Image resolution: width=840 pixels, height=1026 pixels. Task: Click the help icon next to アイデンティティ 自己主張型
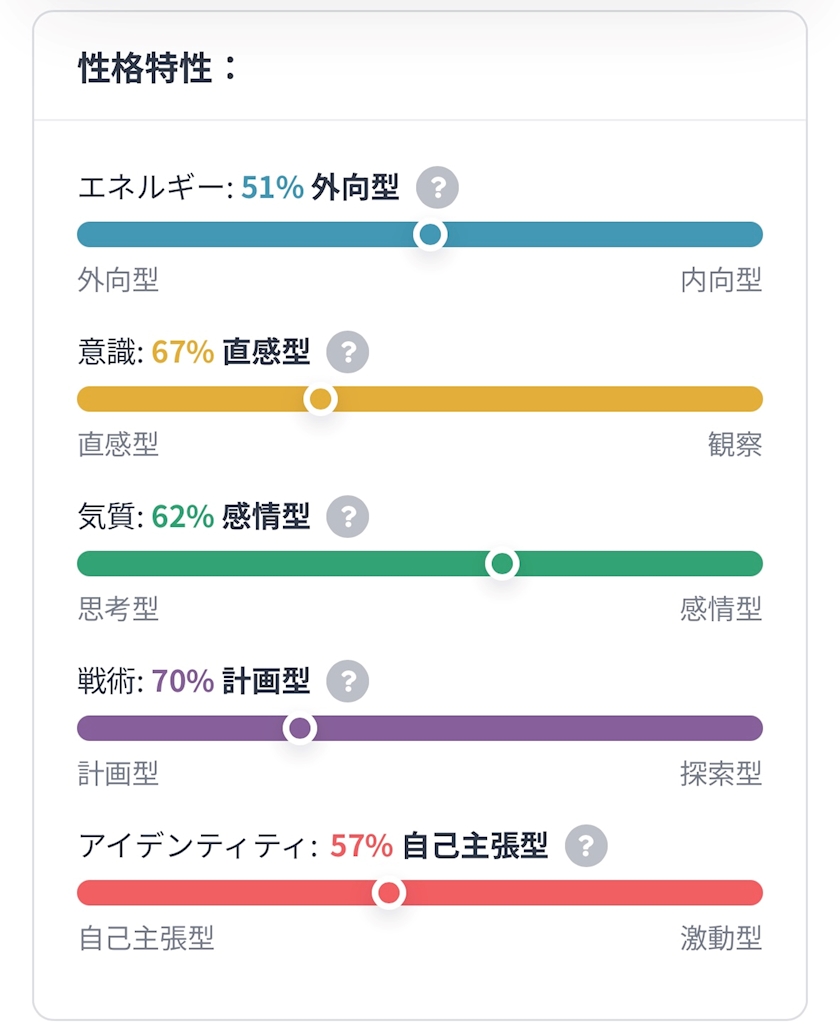(586, 846)
